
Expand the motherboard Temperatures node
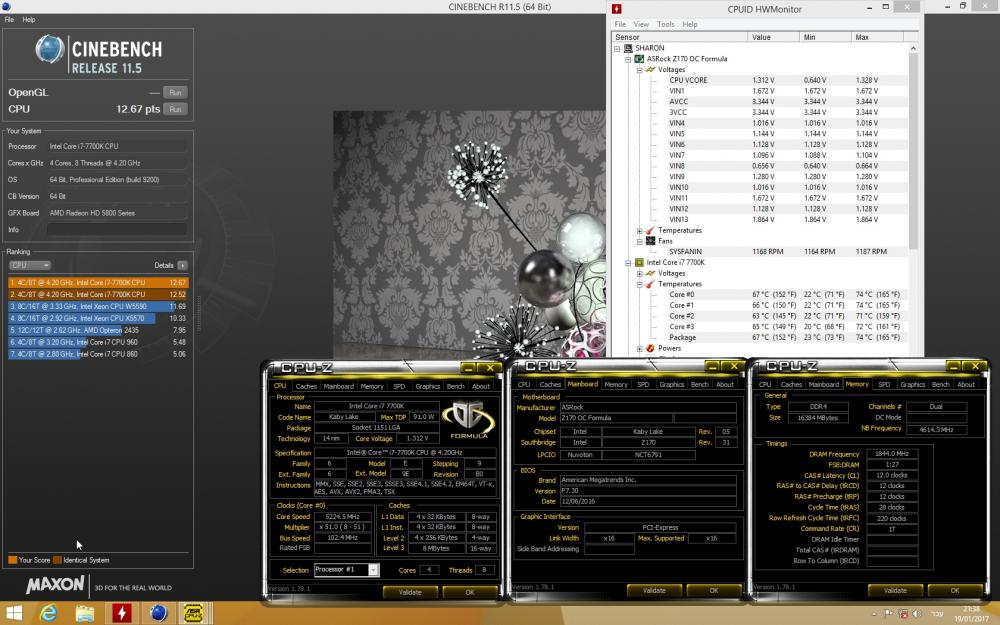(x=640, y=230)
